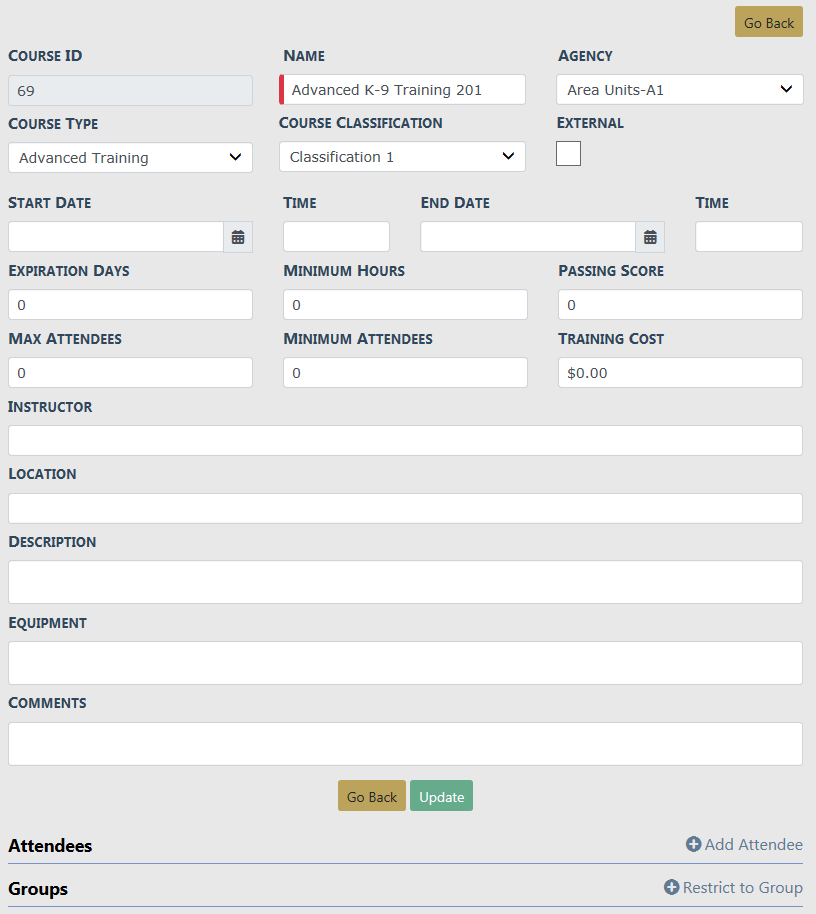
Task: Open the Start Date calendar picker
Action: pos(238,237)
